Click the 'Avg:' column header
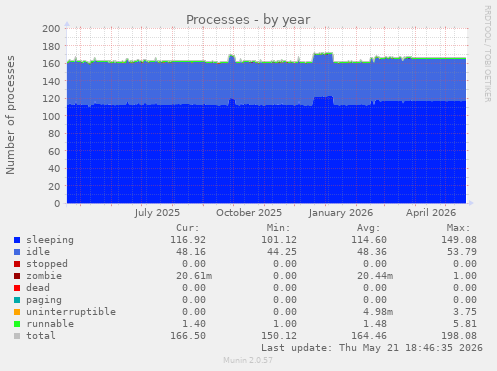The width and height of the screenshot is (497, 371). (368, 228)
